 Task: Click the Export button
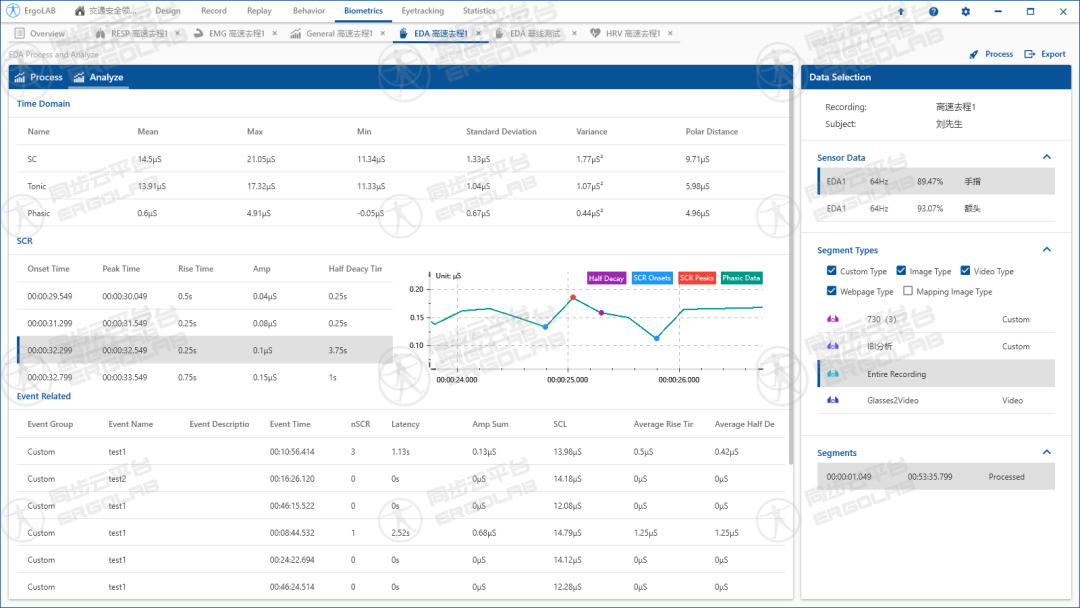(1045, 54)
